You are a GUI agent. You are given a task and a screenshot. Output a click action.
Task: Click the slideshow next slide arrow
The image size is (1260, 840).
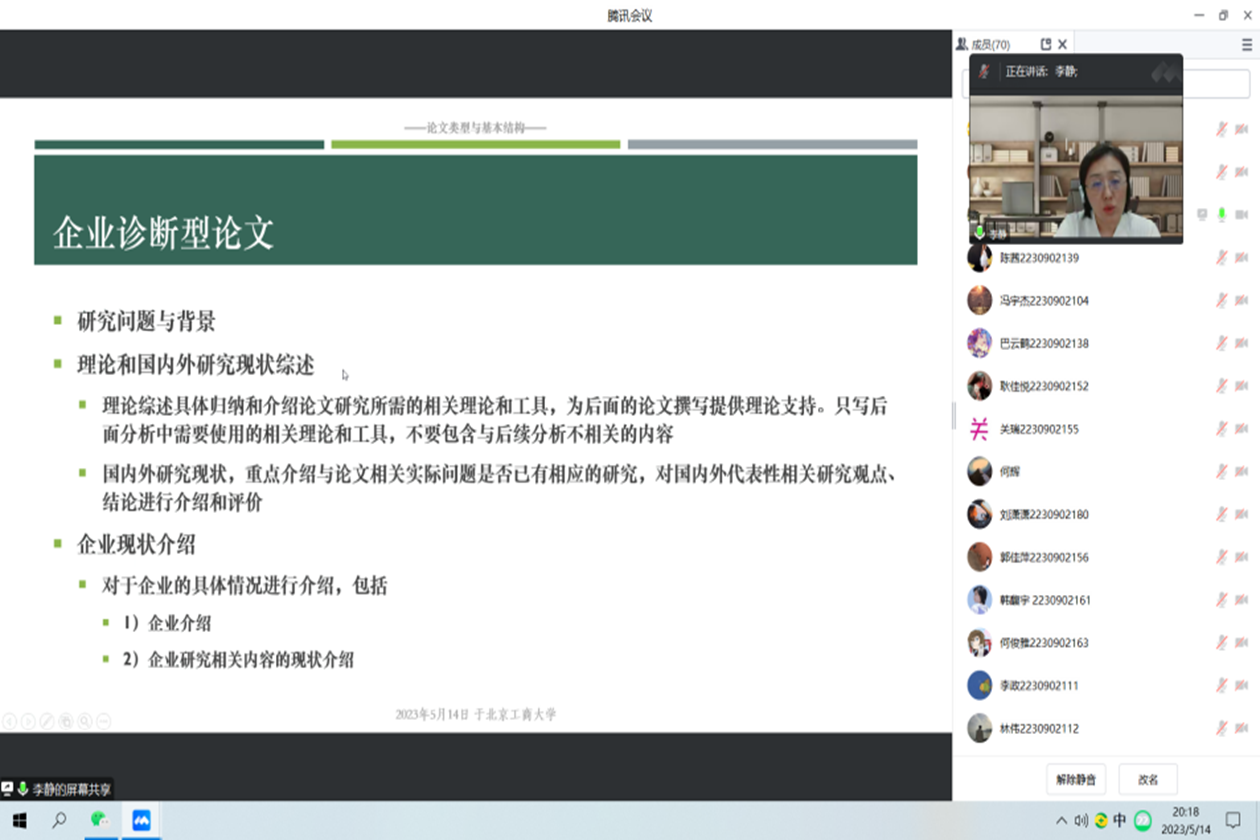pos(28,720)
